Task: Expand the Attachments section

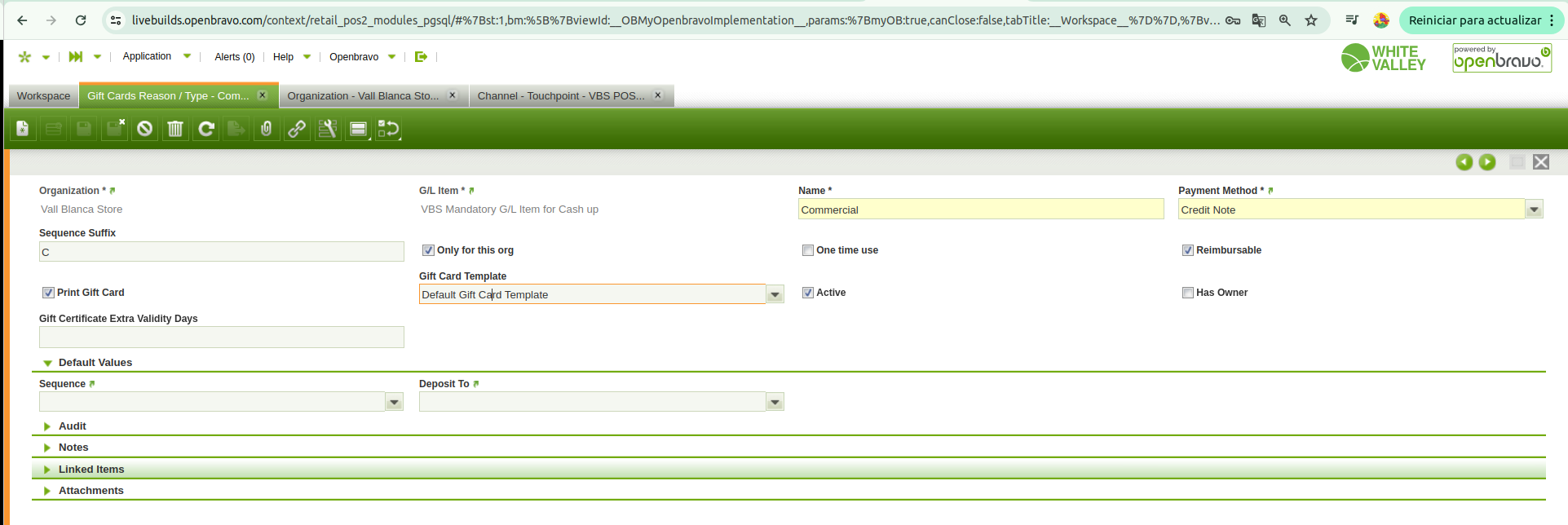Action: point(47,491)
